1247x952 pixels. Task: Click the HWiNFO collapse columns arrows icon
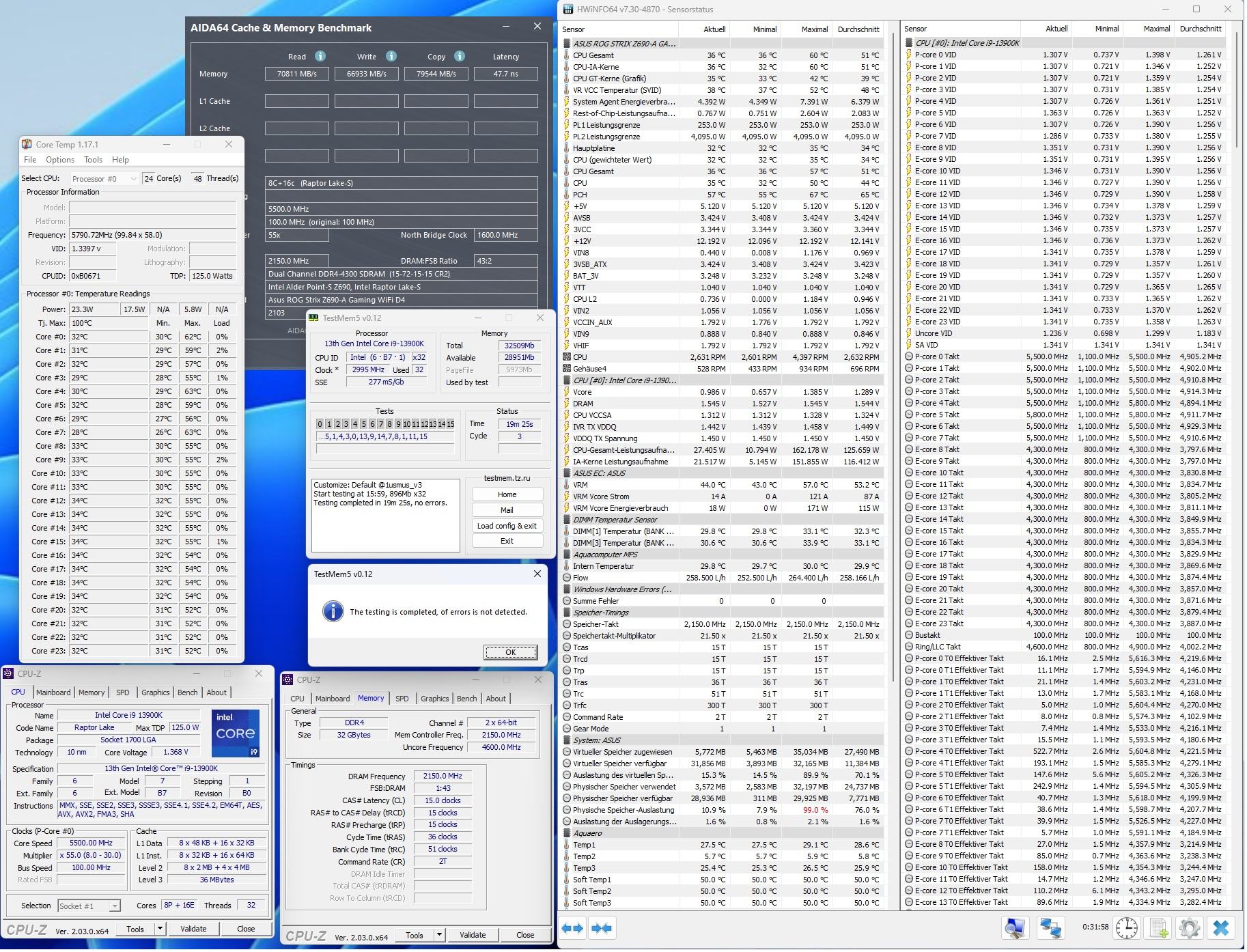[x=602, y=929]
